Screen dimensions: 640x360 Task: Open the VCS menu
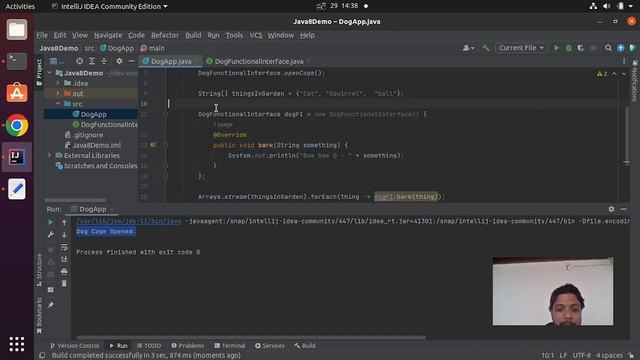point(256,35)
